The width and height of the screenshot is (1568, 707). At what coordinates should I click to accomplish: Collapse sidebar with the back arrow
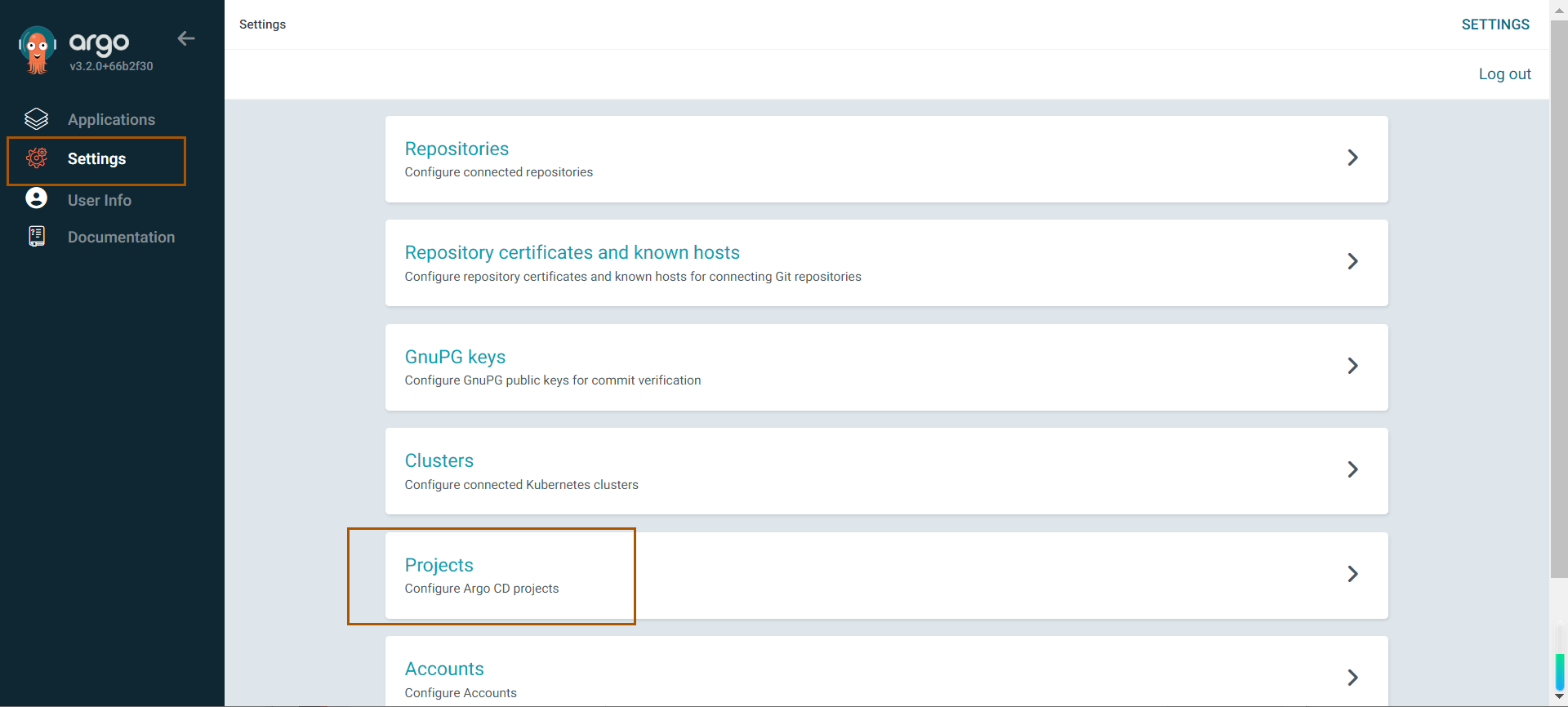tap(186, 38)
